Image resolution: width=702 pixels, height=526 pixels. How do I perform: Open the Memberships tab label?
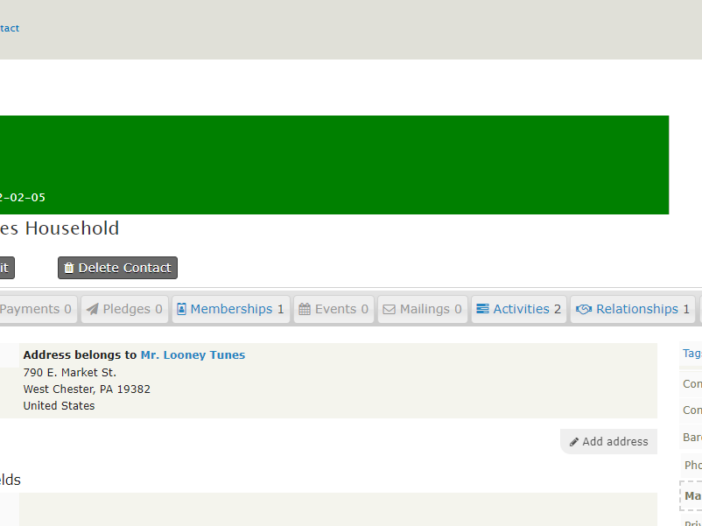[x=231, y=310]
